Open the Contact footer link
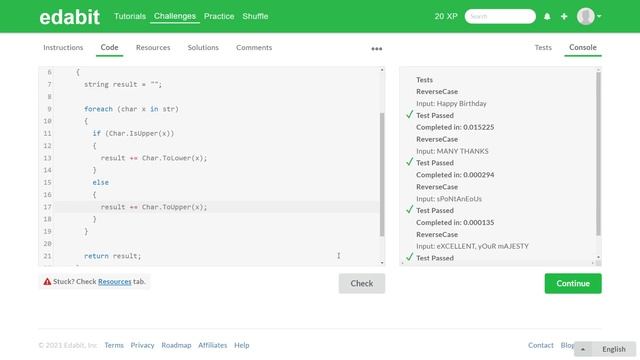 [541, 345]
